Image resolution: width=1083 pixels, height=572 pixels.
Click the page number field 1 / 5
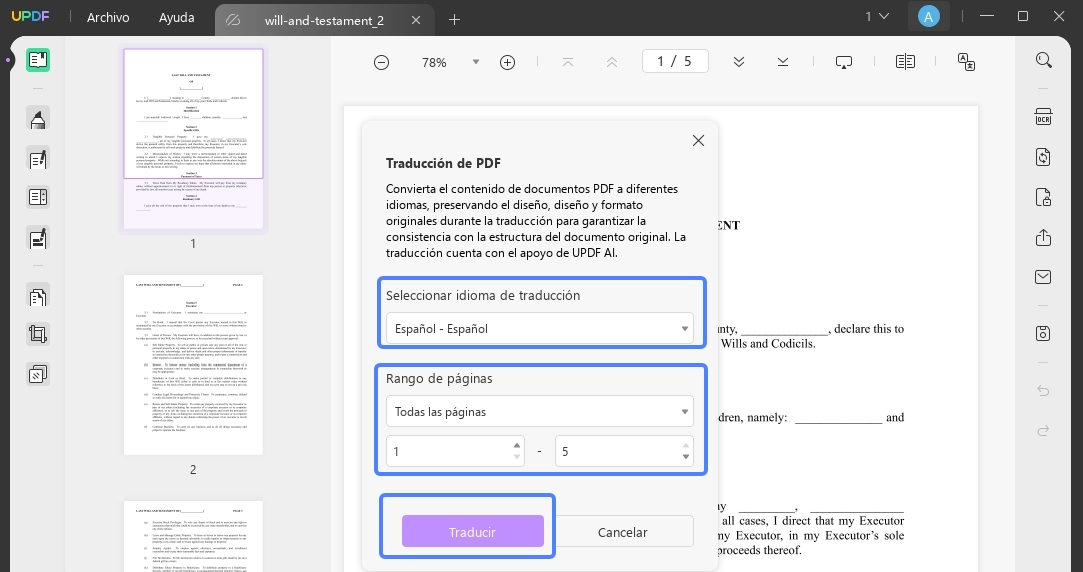(675, 61)
